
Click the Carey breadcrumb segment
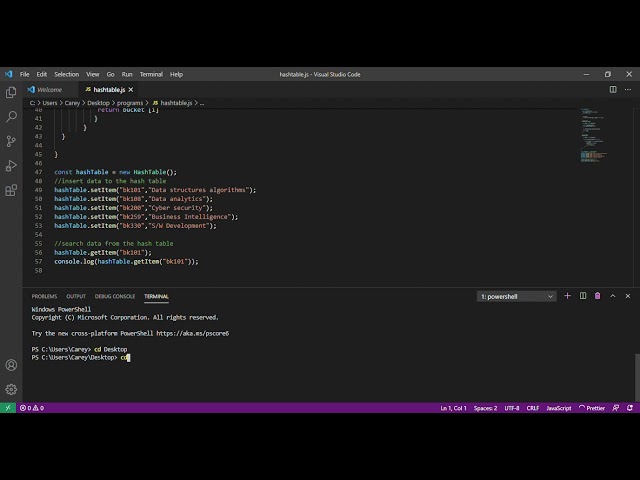point(72,103)
